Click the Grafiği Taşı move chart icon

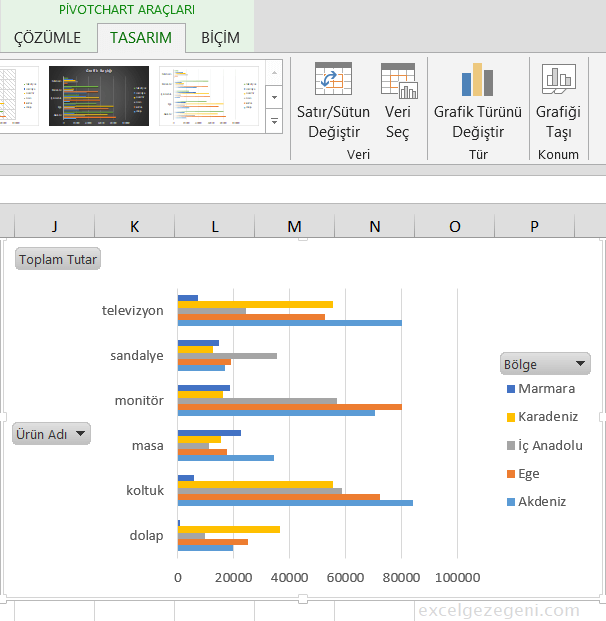(x=558, y=78)
